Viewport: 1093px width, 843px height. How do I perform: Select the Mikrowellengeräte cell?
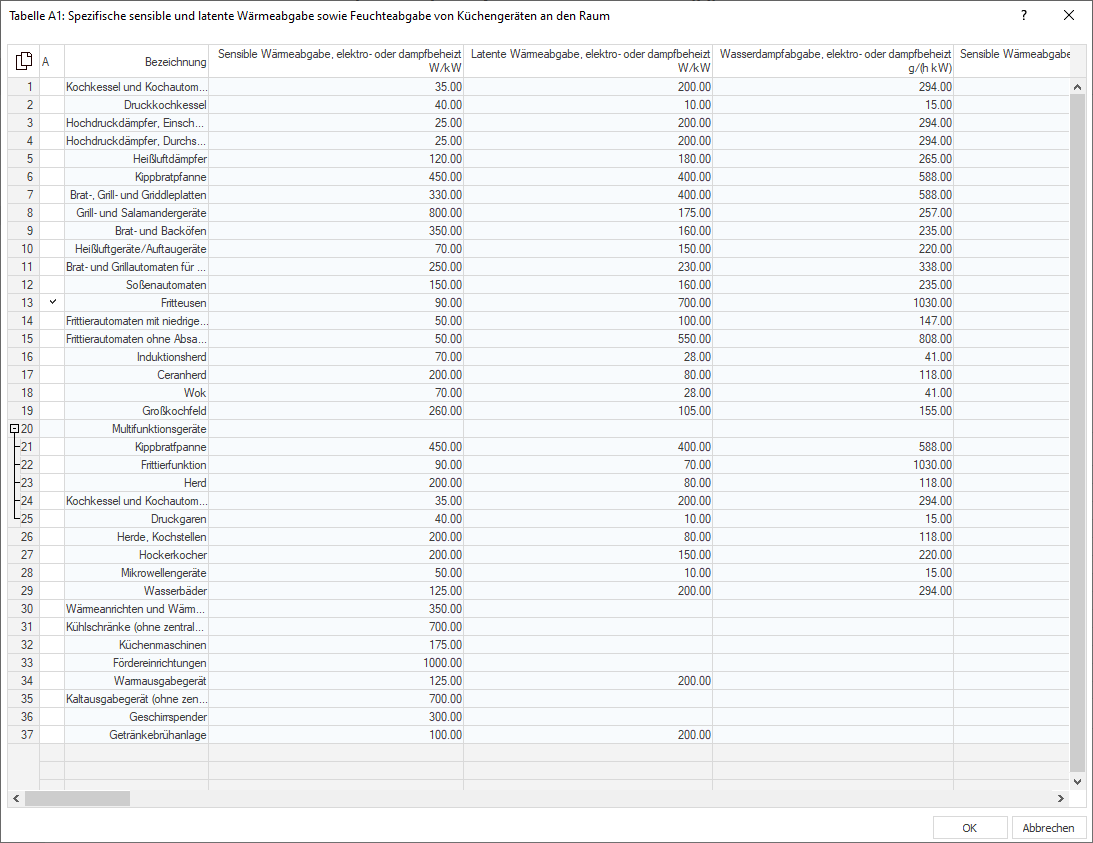[137, 572]
